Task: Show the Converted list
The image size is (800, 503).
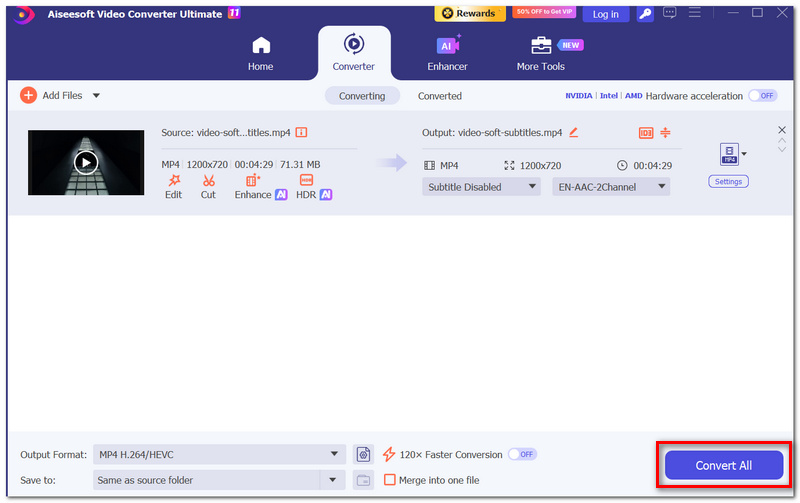Action: coord(440,96)
